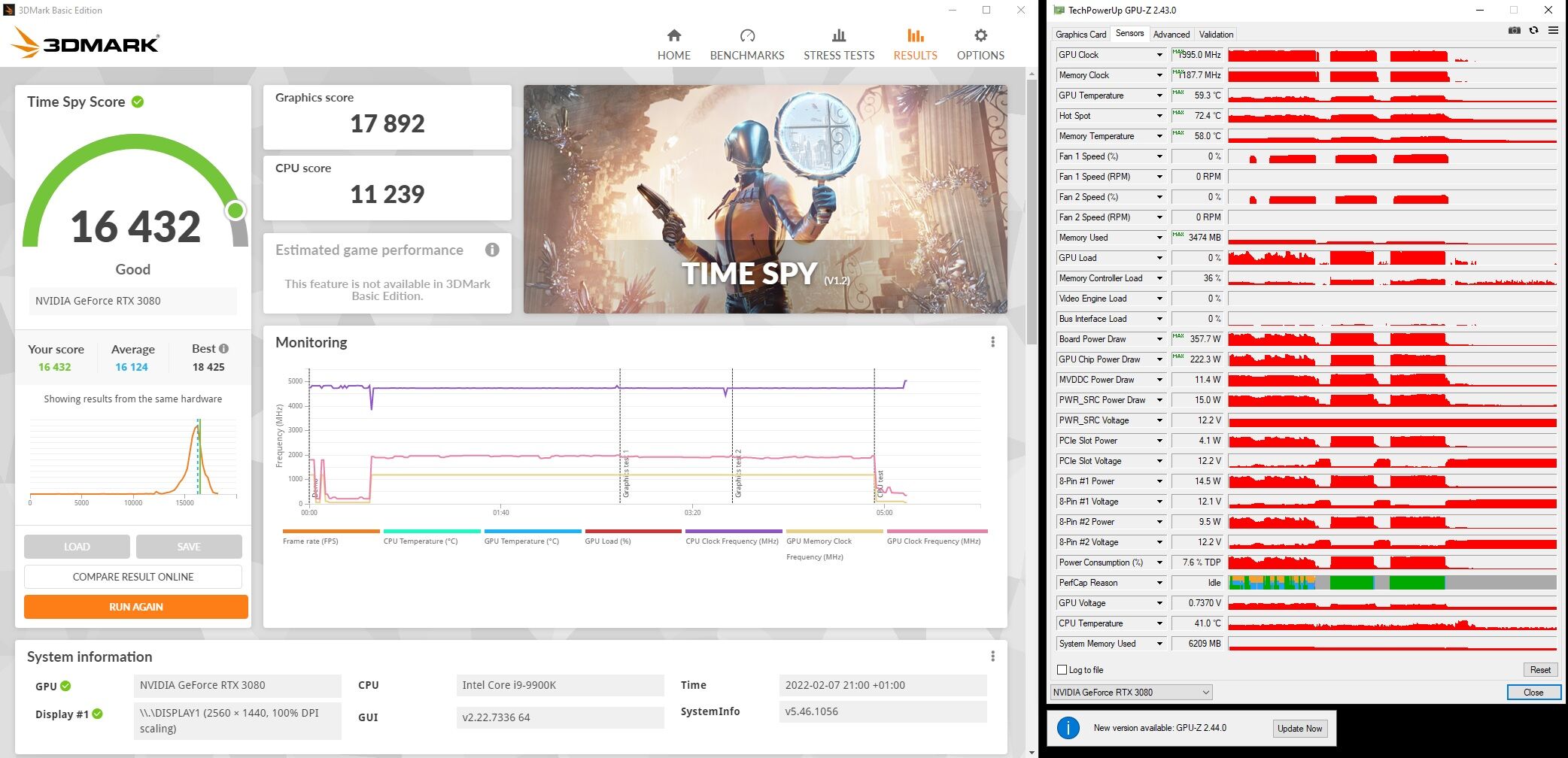The image size is (1568, 758).
Task: Click the green check beside Time Spy Score
Action: 138,102
